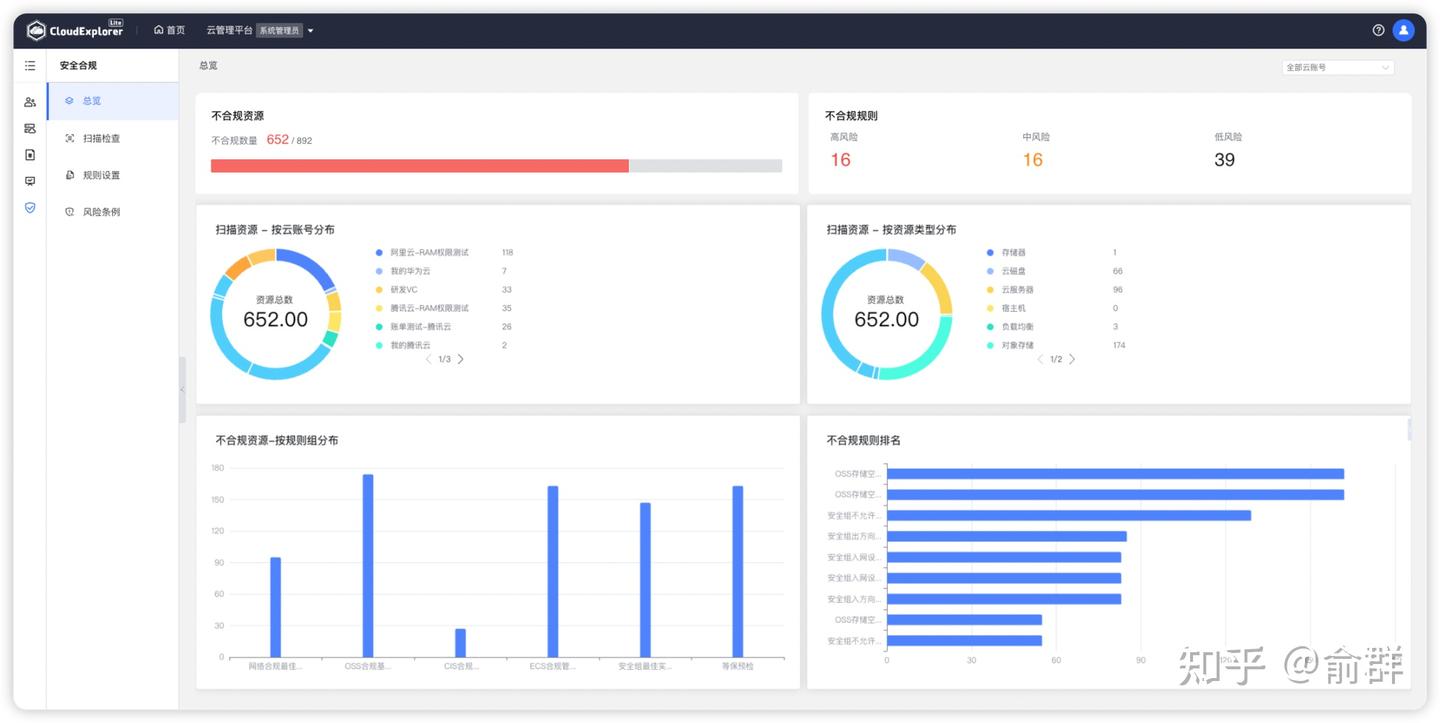Open the user management sidebar icon
The height and width of the screenshot is (723, 1440).
tap(30, 102)
